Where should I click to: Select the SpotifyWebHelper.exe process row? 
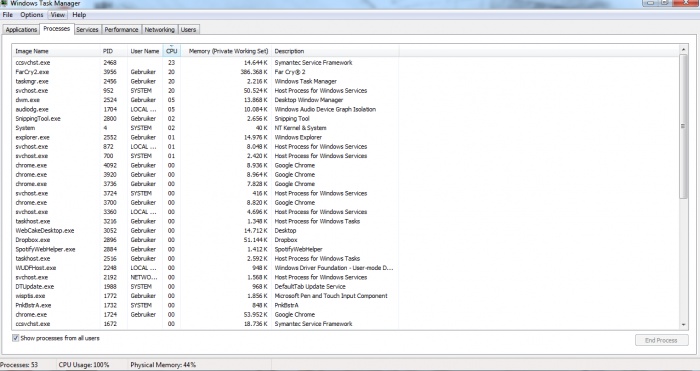205,249
